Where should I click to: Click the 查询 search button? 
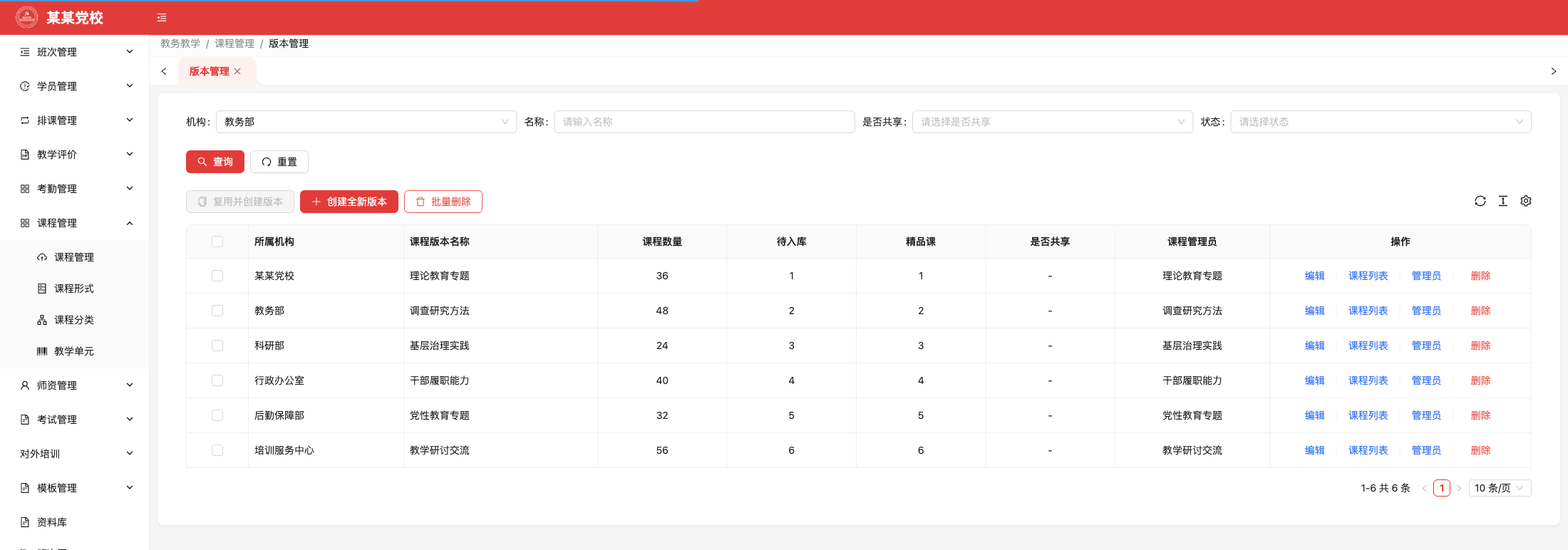tap(215, 162)
